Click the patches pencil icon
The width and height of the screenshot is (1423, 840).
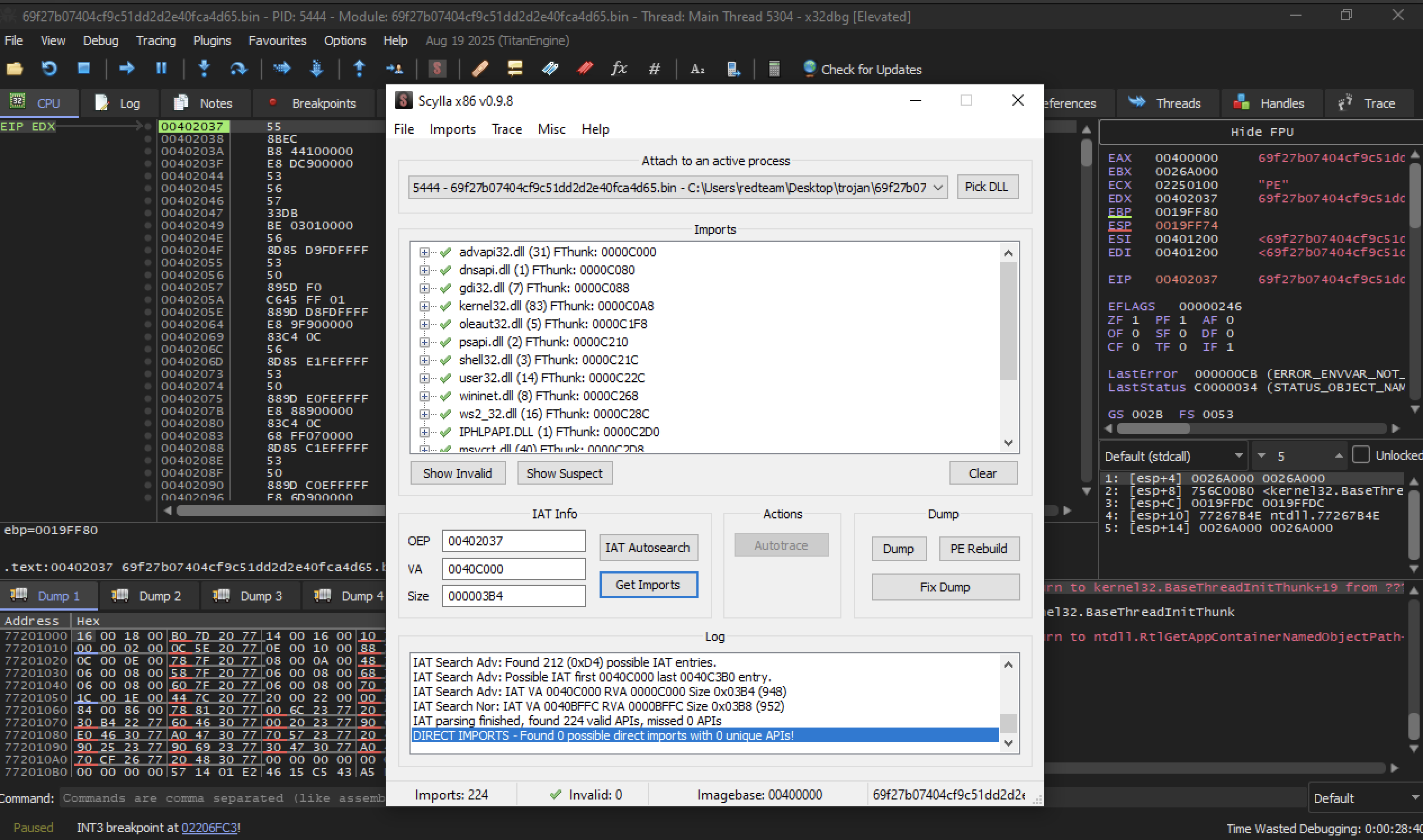[x=480, y=69]
